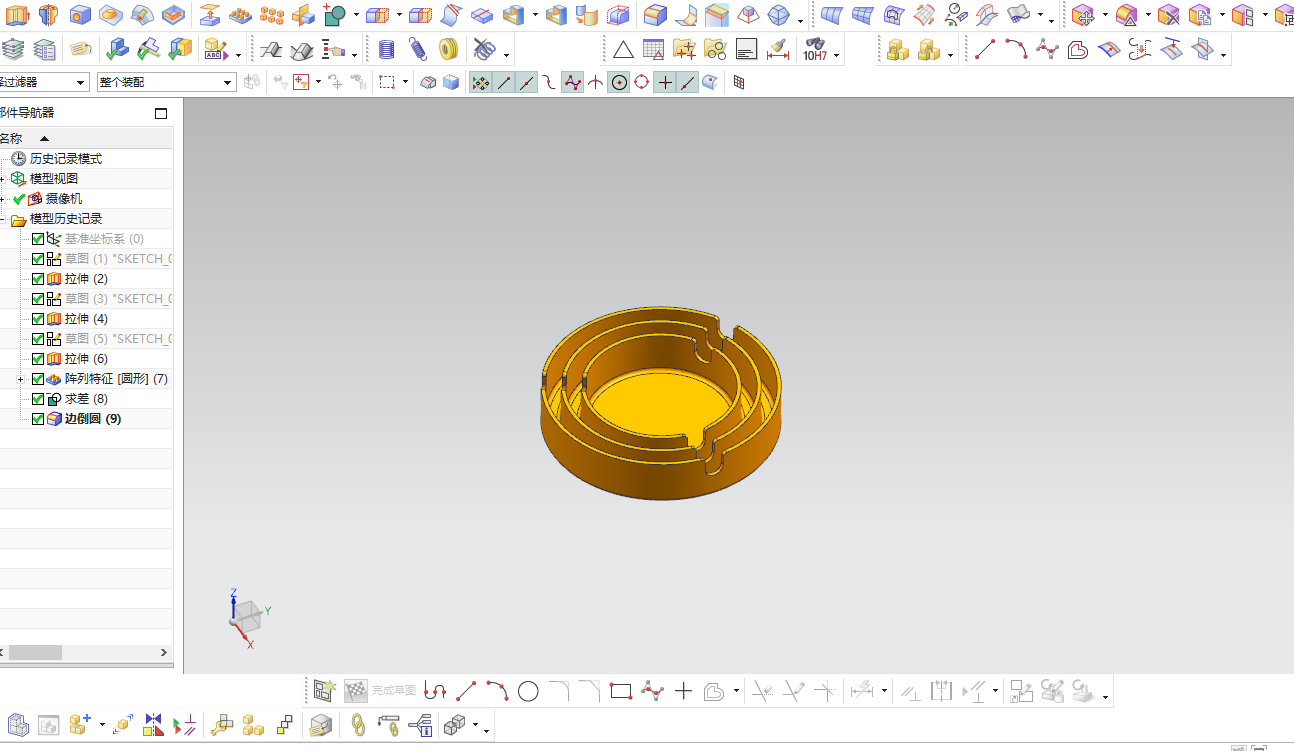Click the chain link icon in assembly toolbar

(358, 725)
